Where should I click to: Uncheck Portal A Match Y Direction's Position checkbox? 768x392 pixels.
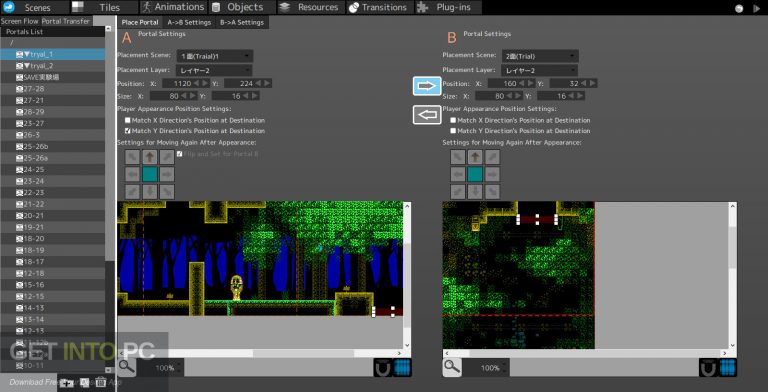[128, 131]
